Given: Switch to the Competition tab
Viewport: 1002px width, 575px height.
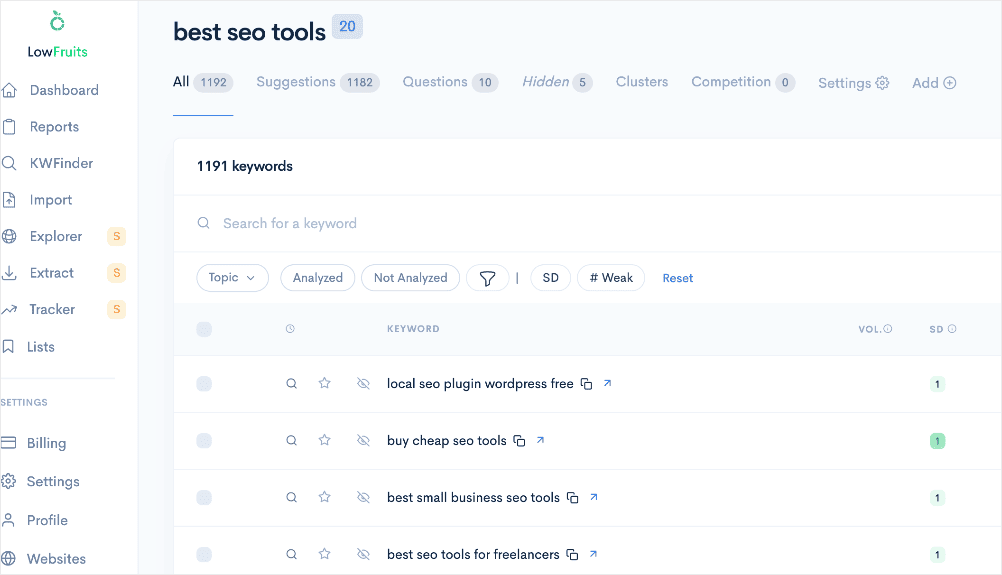Looking at the screenshot, I should [x=743, y=82].
